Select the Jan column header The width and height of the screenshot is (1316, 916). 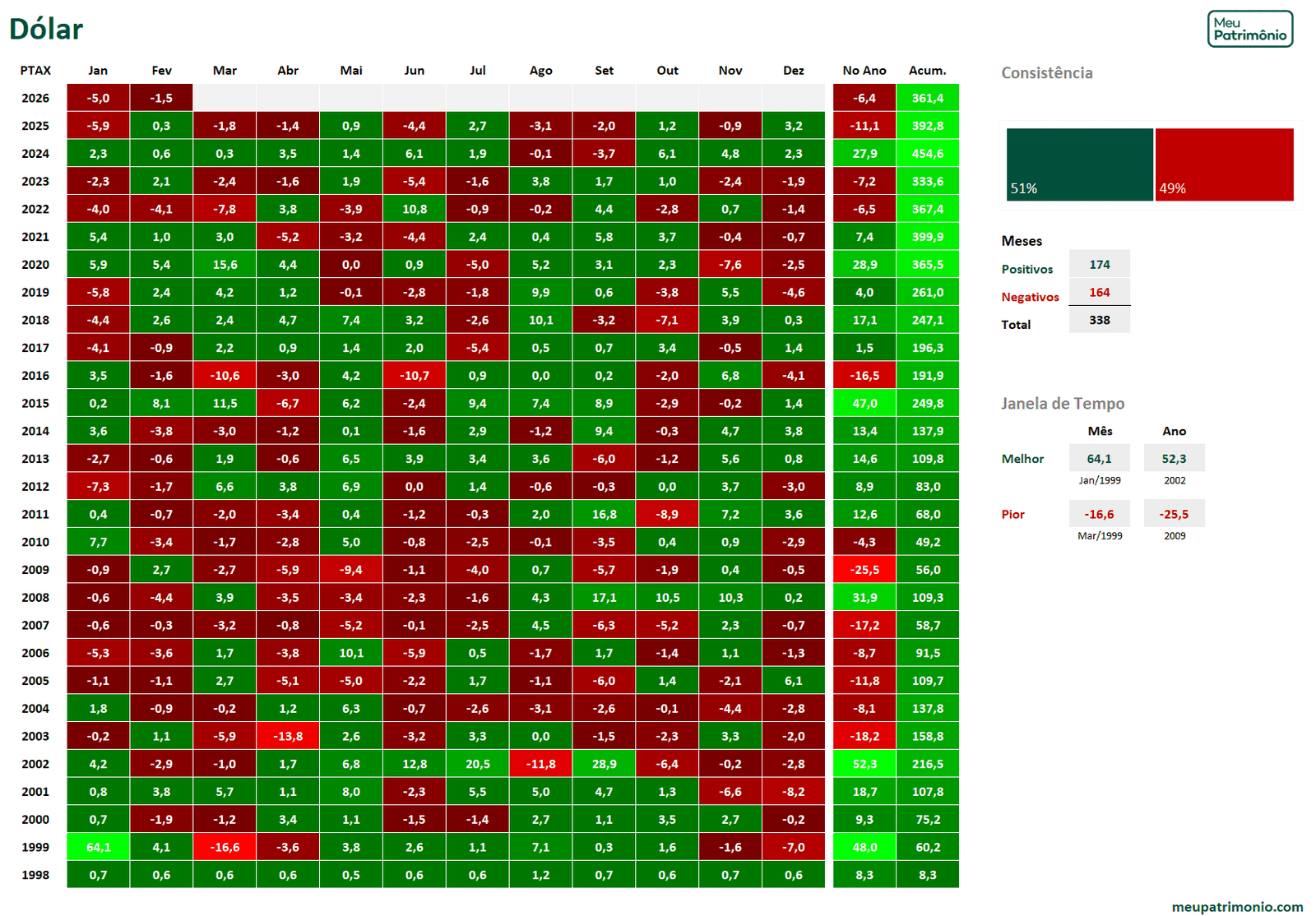coord(98,71)
